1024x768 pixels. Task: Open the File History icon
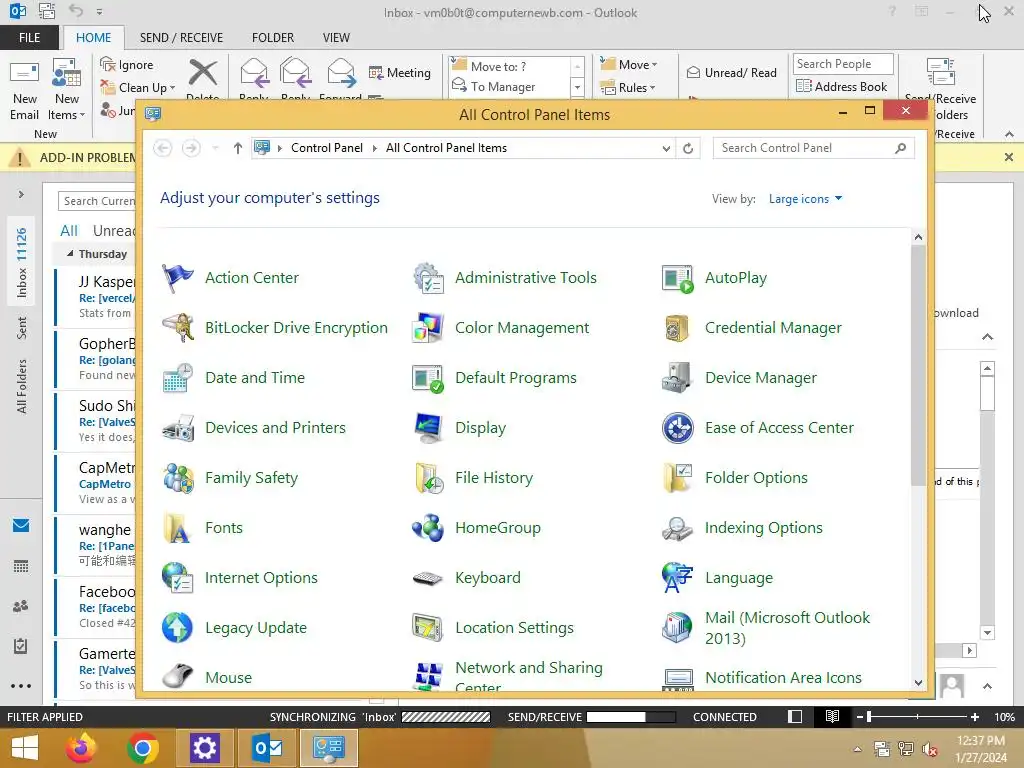[x=428, y=478]
